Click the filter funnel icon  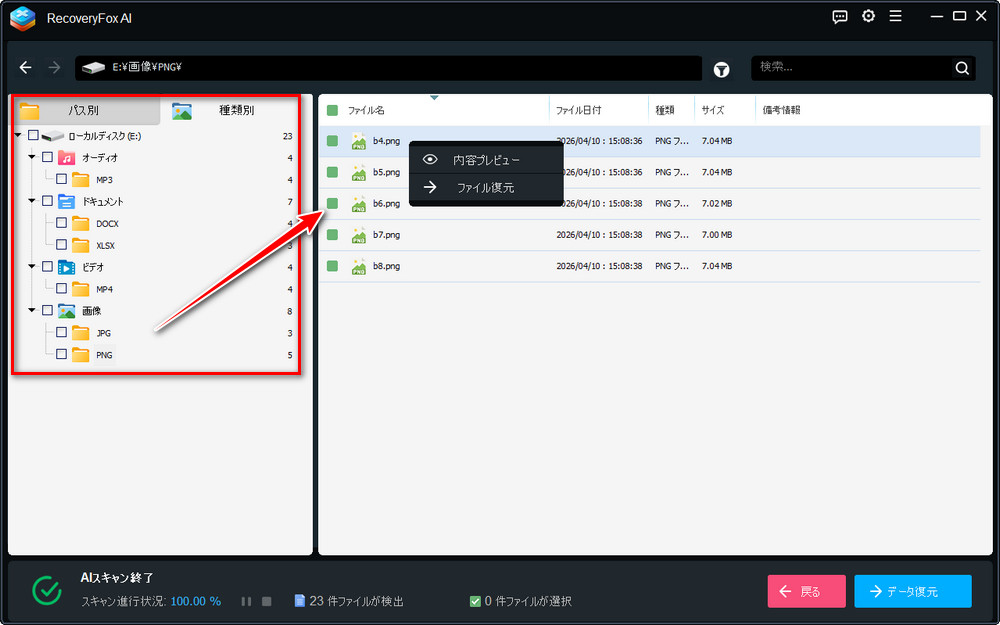point(721,69)
